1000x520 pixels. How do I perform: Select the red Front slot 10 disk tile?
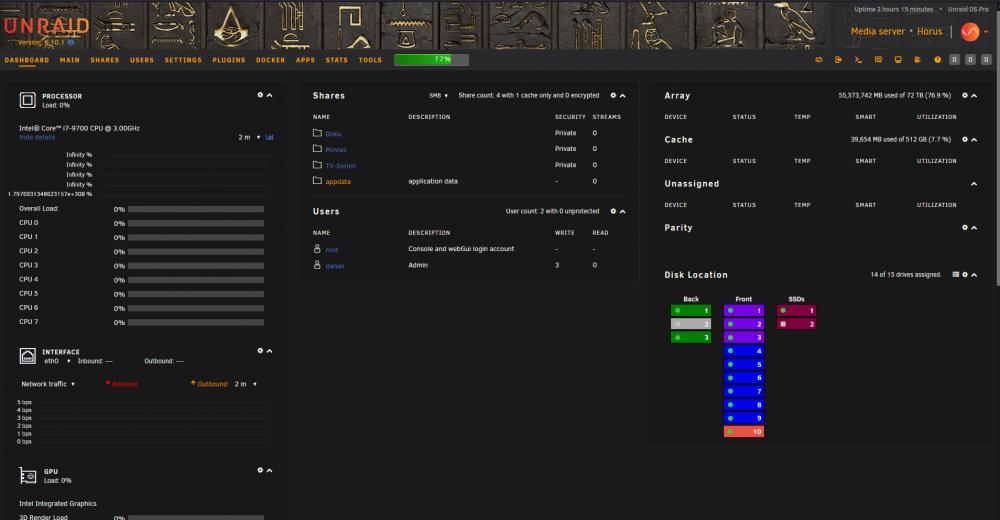tap(744, 432)
